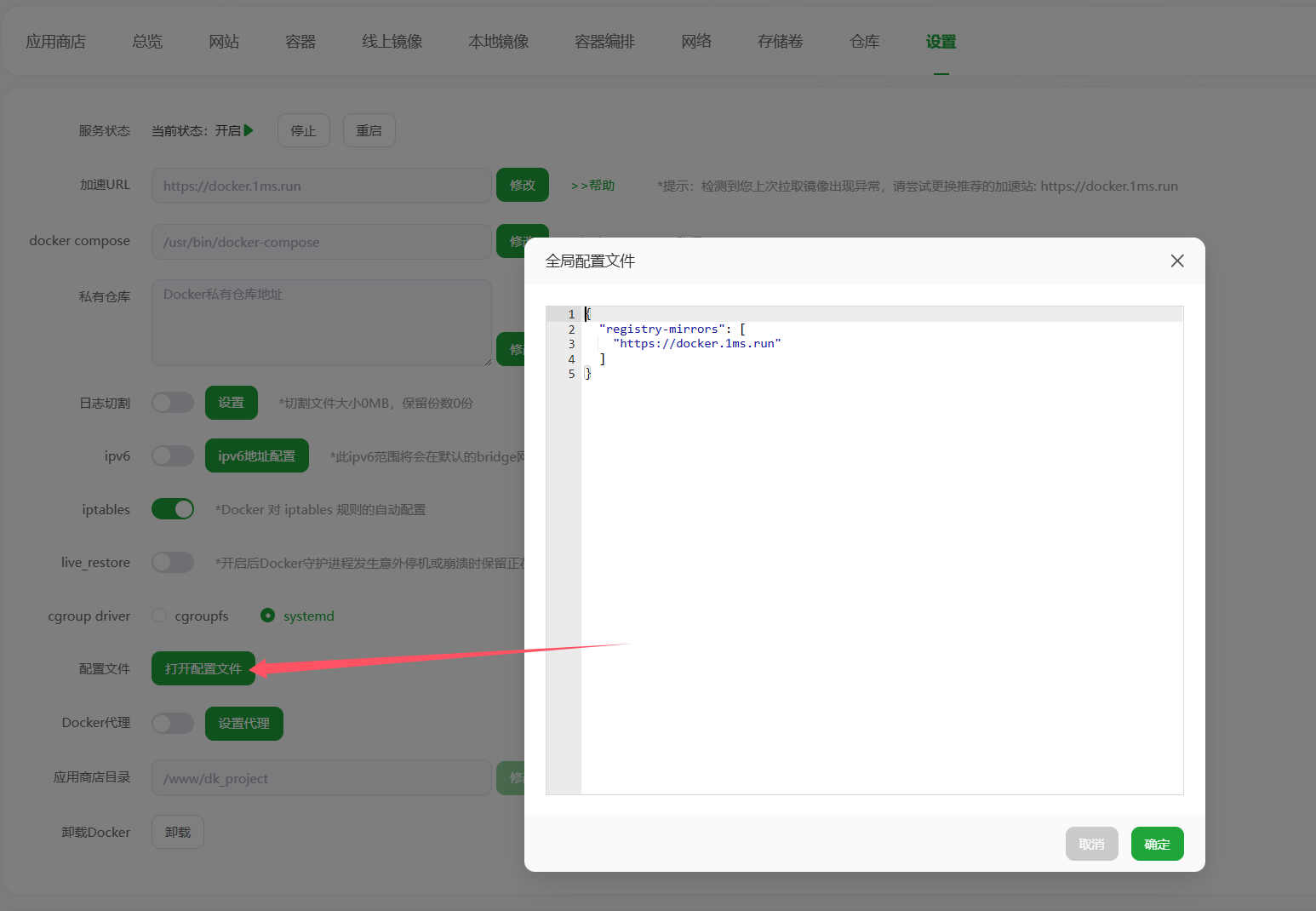1316x911 pixels.
Task: Click the 设置代理 button
Action: pos(243,723)
